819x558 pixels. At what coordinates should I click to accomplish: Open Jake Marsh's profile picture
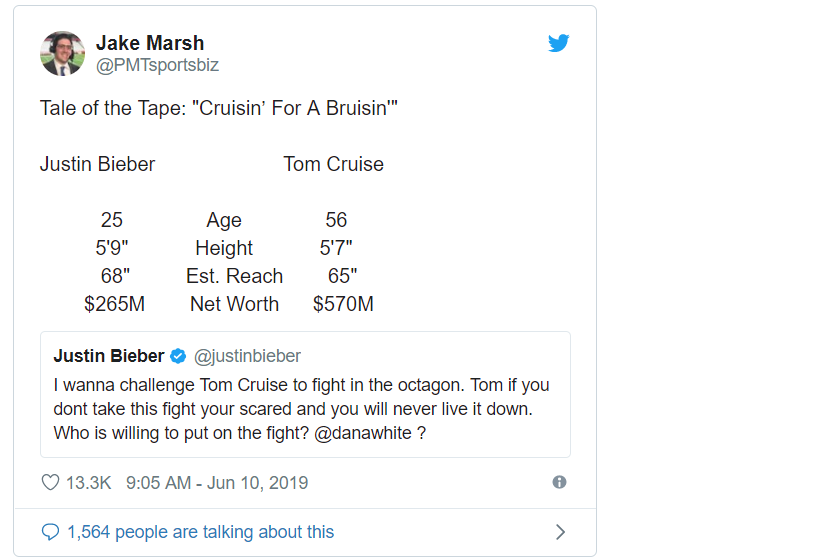62,53
